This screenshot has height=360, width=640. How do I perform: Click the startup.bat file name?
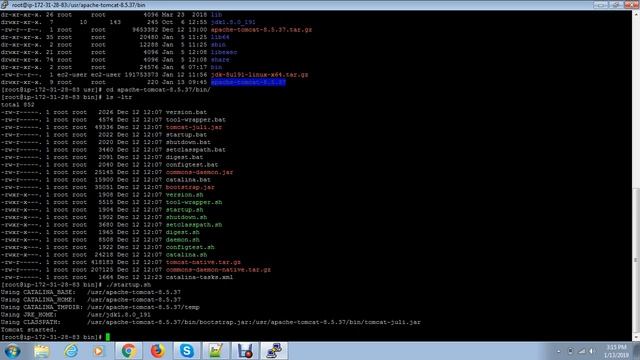click(x=186, y=135)
